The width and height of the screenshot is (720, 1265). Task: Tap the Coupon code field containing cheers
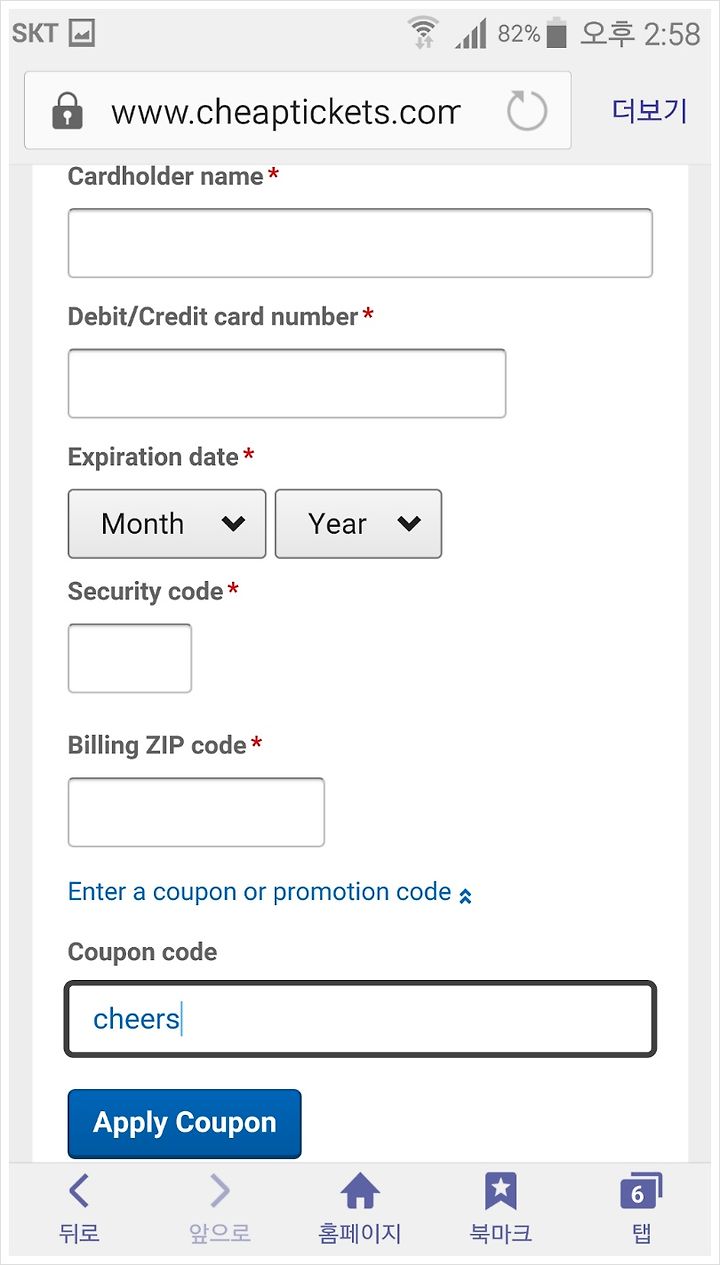pyautogui.click(x=360, y=1019)
